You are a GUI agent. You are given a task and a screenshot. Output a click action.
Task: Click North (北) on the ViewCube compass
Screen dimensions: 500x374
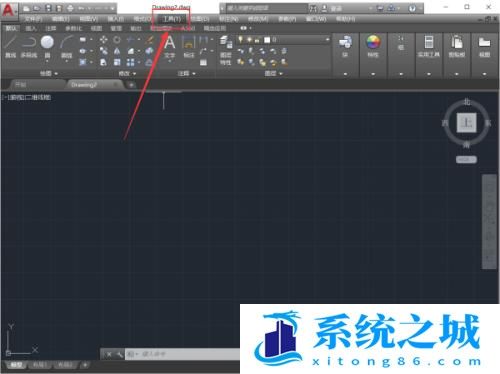pos(467,102)
